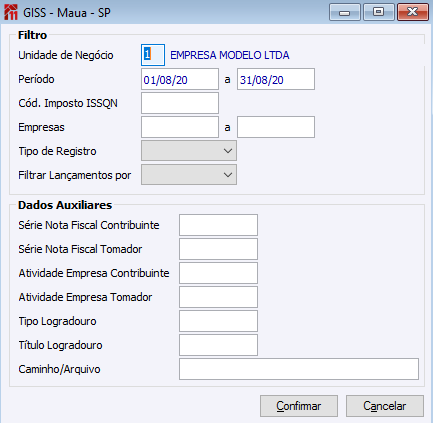Maximize the GISS window

tap(379, 12)
